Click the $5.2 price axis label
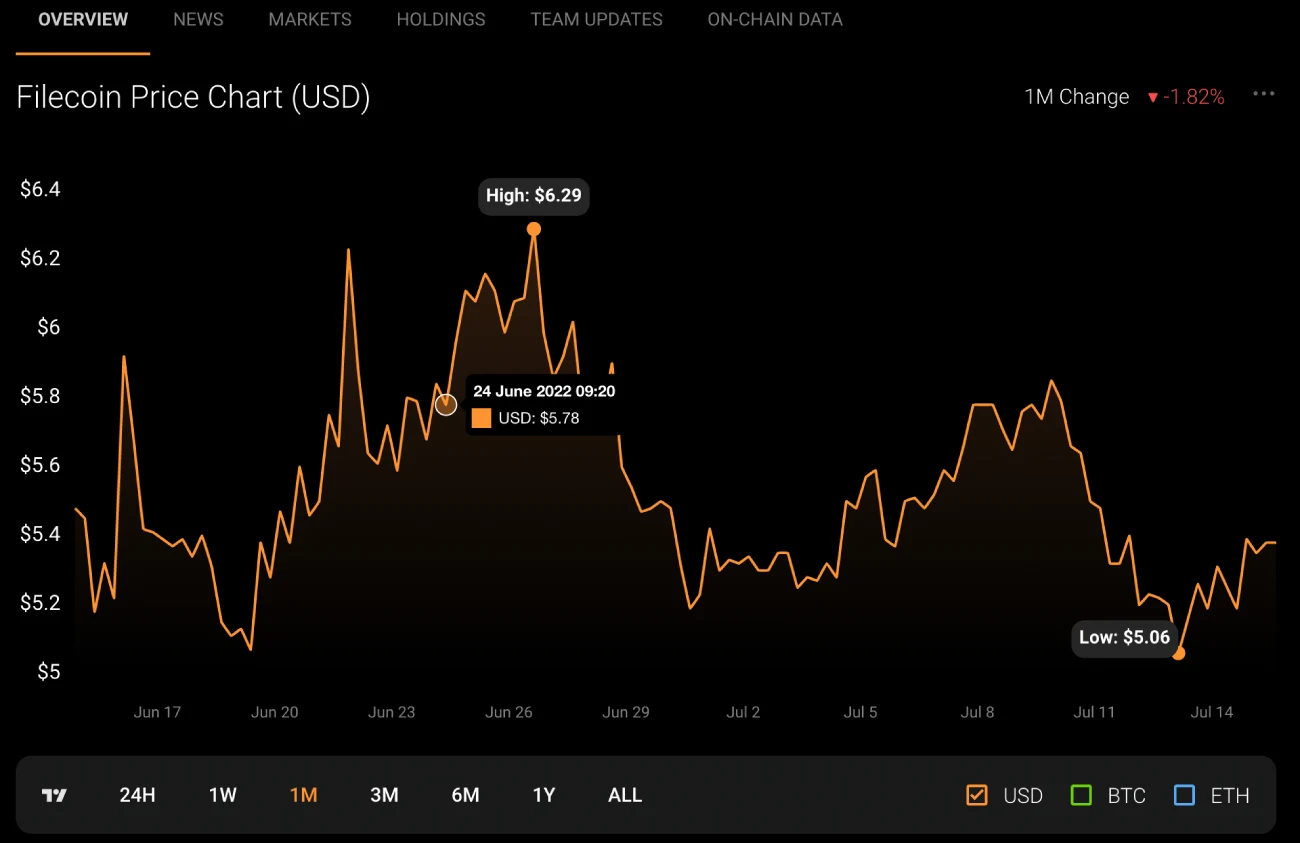Viewport: 1300px width, 843px height. point(41,603)
